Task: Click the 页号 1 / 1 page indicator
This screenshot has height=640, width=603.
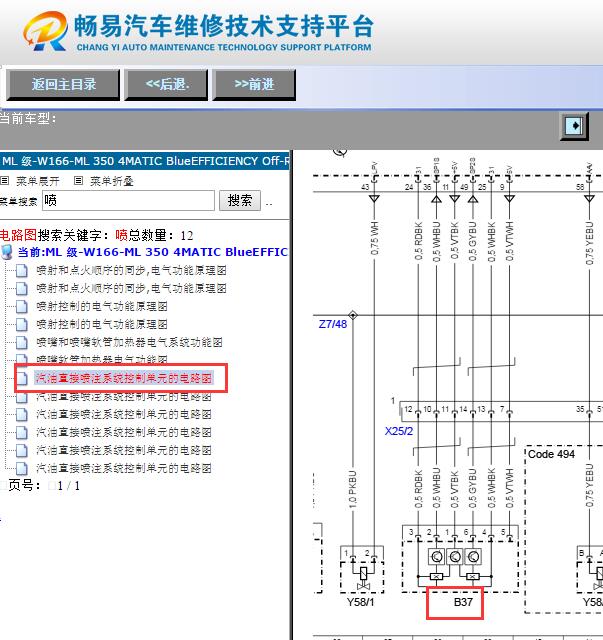Action: 45,486
